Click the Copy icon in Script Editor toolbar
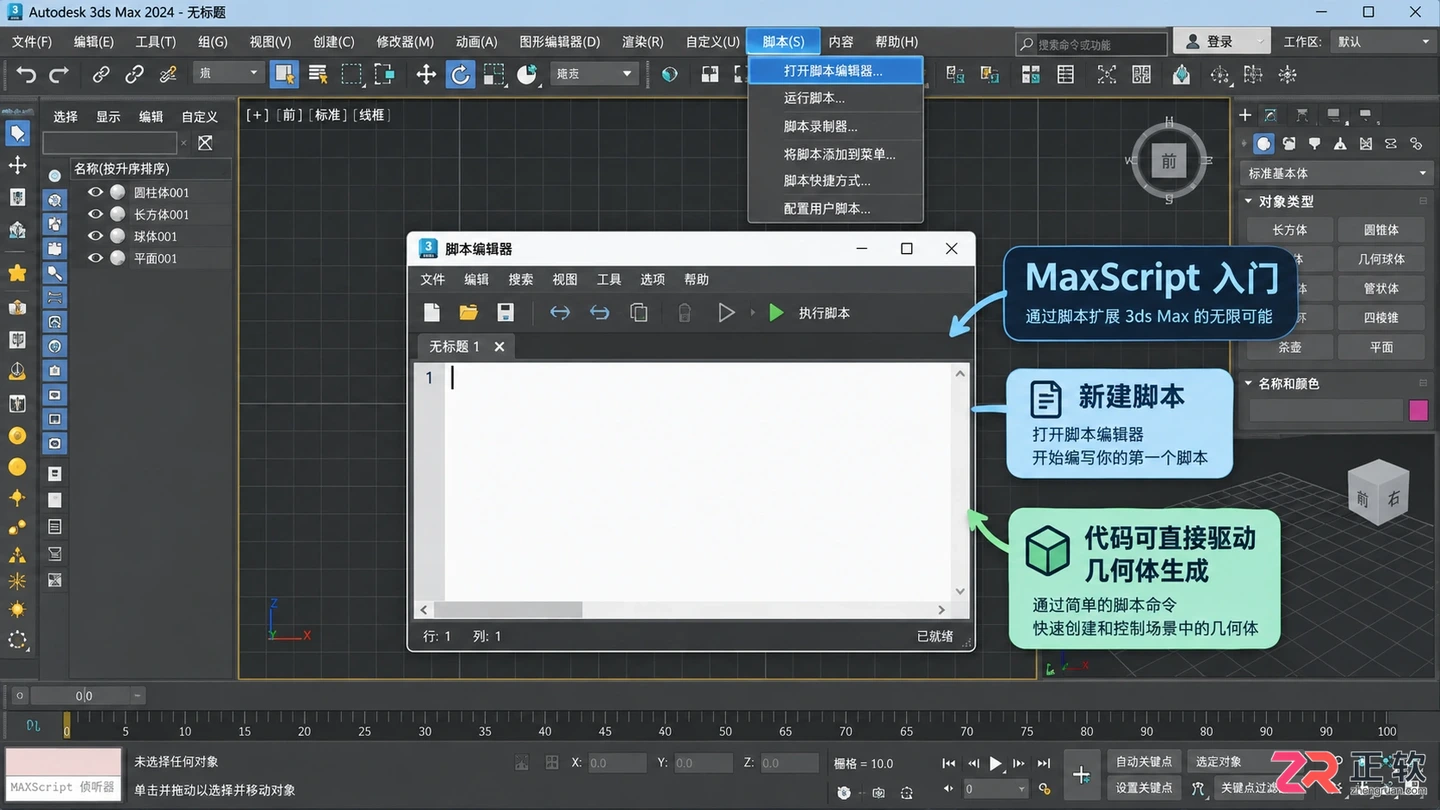Screen dimensions: 1440x810 pyautogui.click(x=638, y=313)
